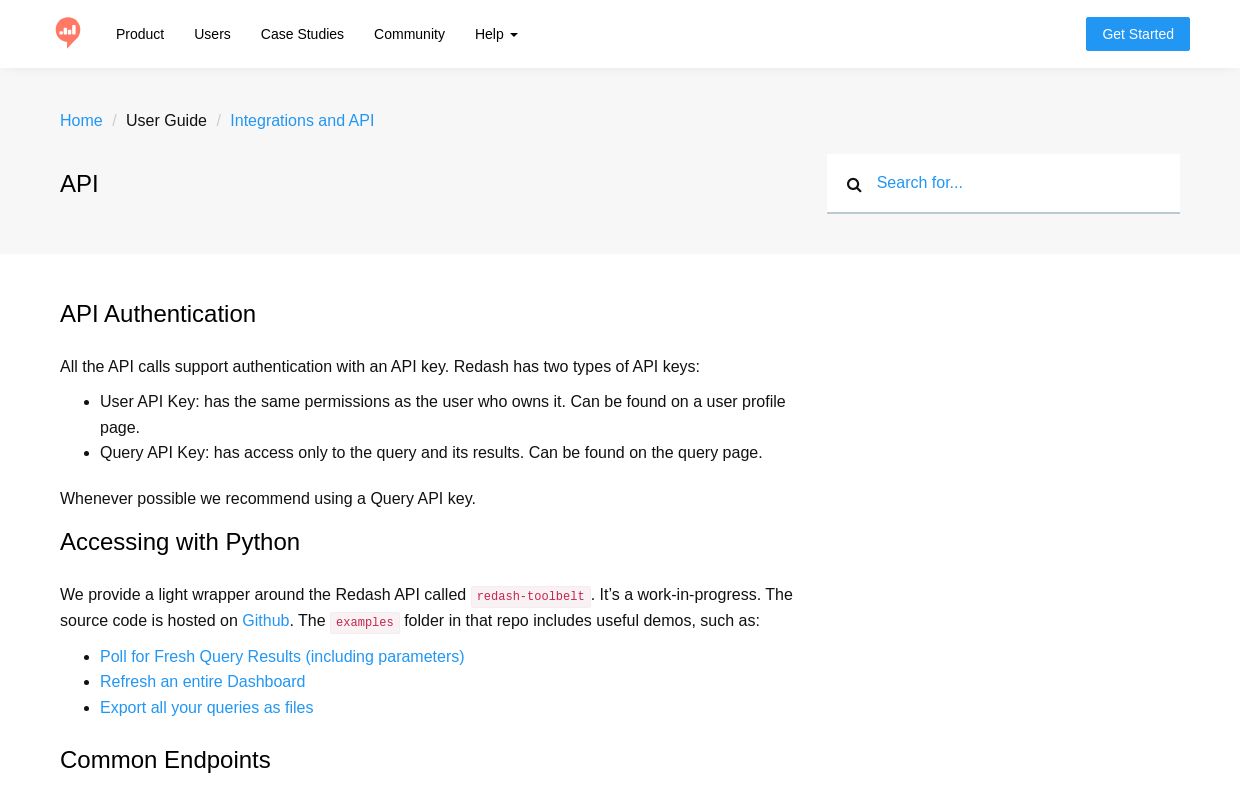
Task: Click the API Authentication heading
Action: (x=158, y=314)
